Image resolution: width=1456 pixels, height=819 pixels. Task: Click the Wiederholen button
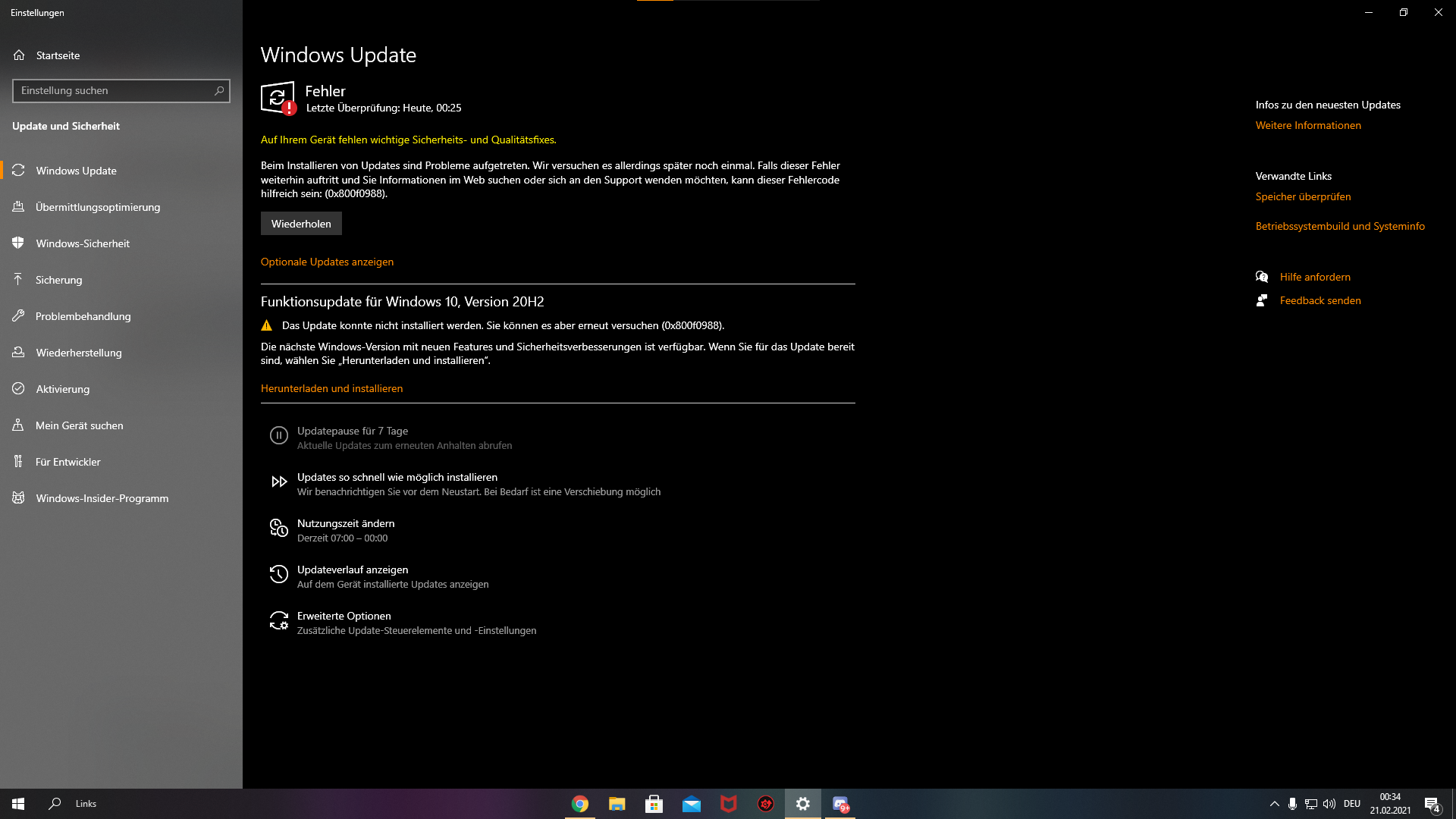click(301, 224)
